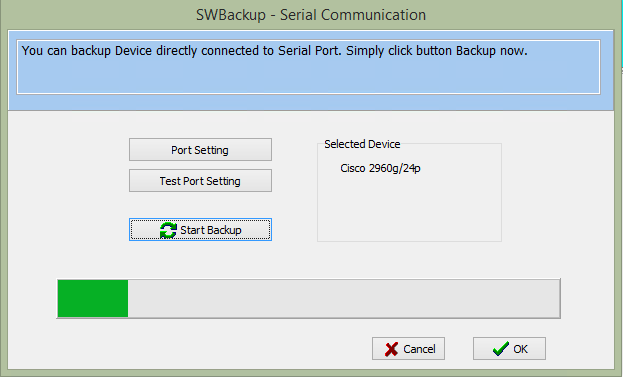
Task: Start Backup of the selected device
Action: pyautogui.click(x=200, y=230)
